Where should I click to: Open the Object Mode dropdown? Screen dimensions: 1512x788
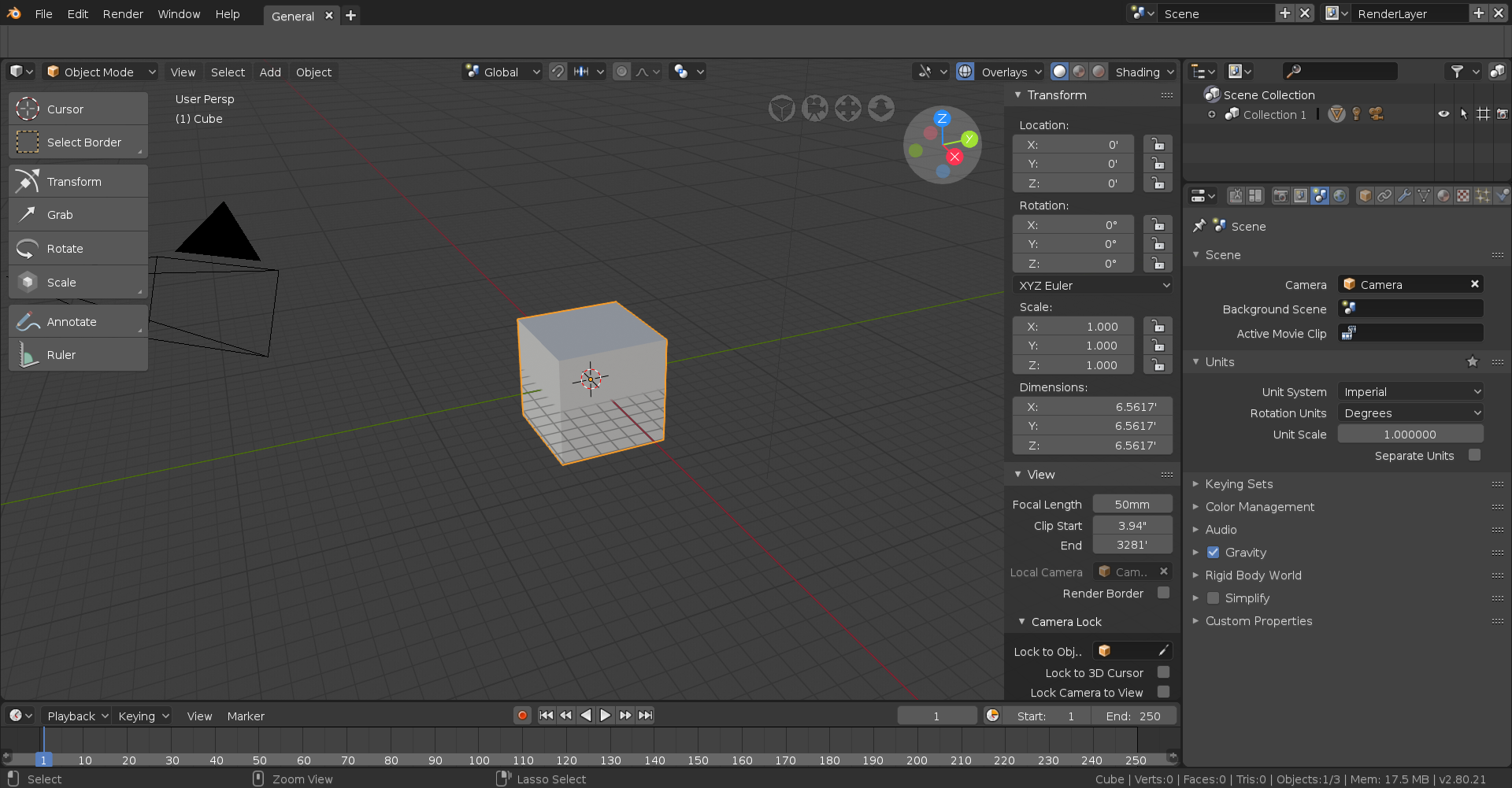point(101,72)
